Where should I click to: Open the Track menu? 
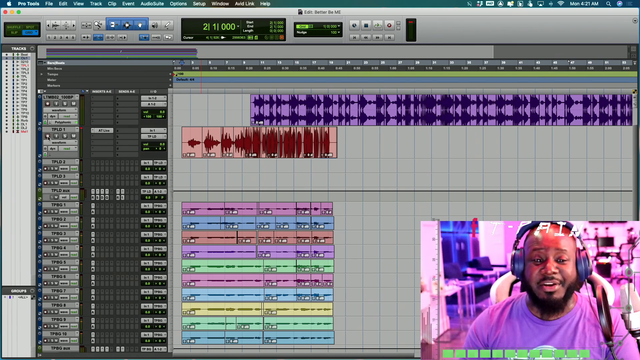tap(96, 4)
